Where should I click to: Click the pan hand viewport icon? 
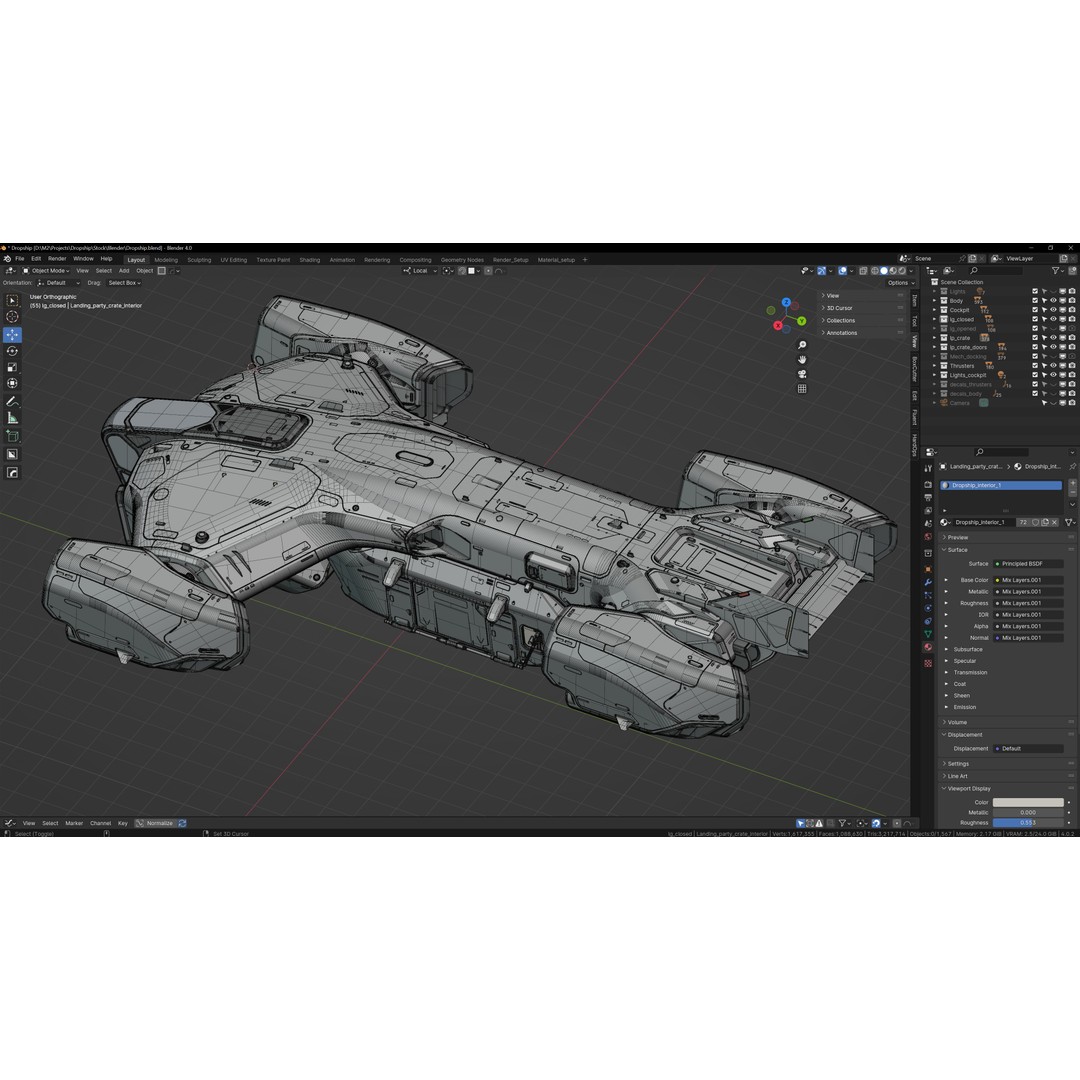tap(802, 360)
